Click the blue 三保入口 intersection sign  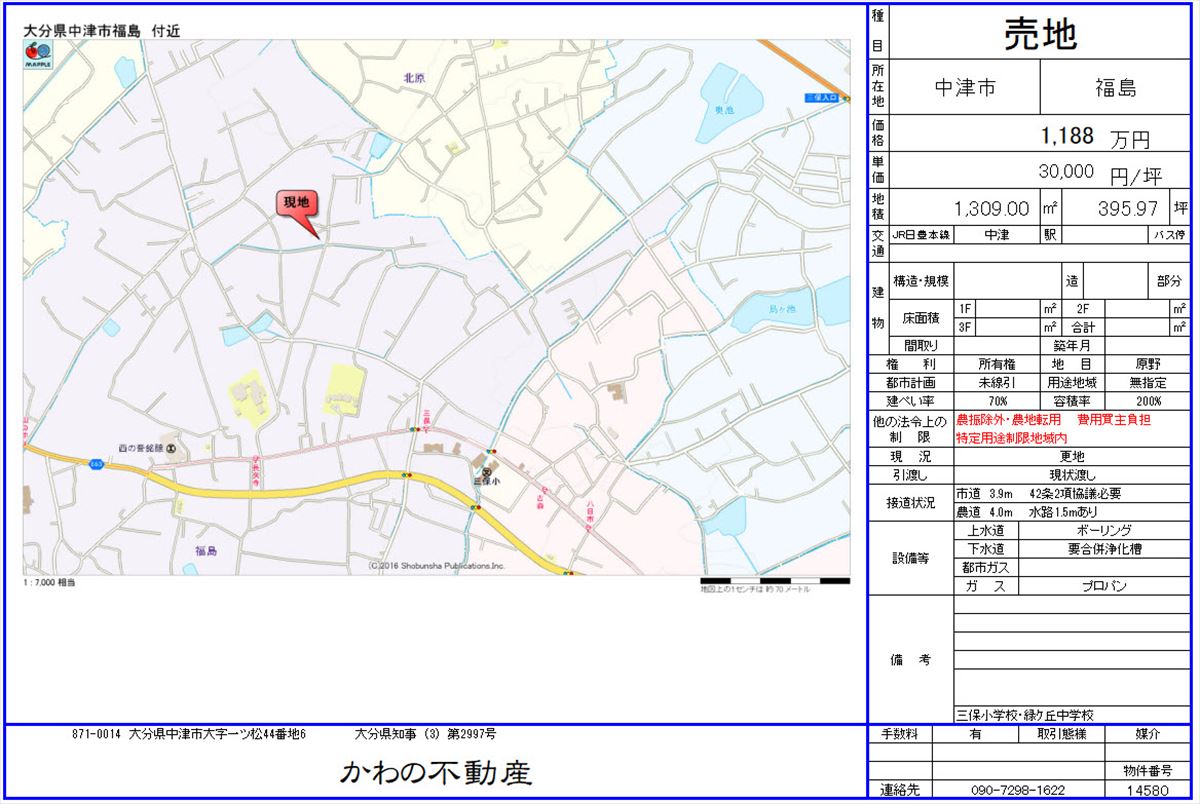tap(825, 98)
